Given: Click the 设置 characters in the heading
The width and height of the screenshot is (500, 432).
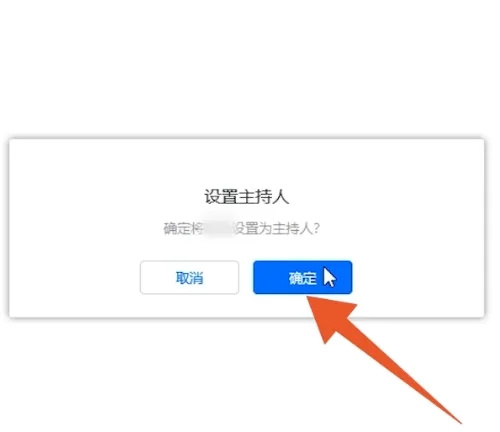Looking at the screenshot, I should click(220, 196).
